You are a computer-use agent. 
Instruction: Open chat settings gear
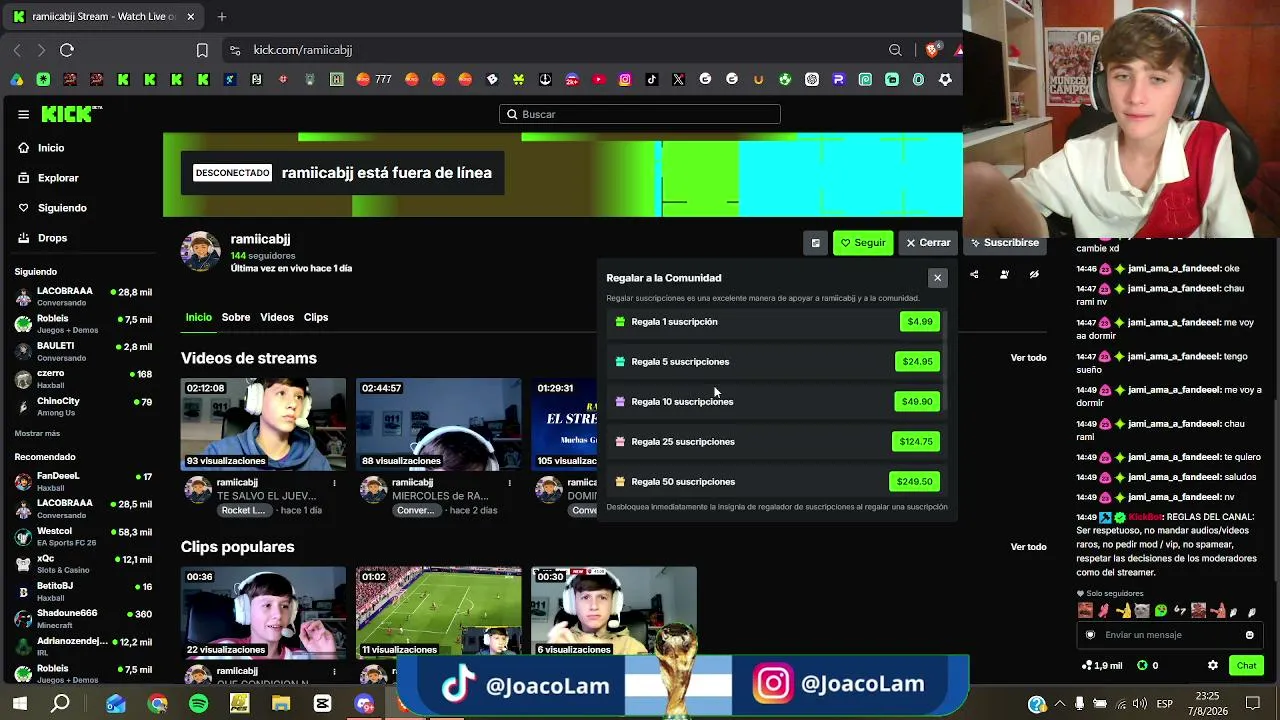[1213, 665]
